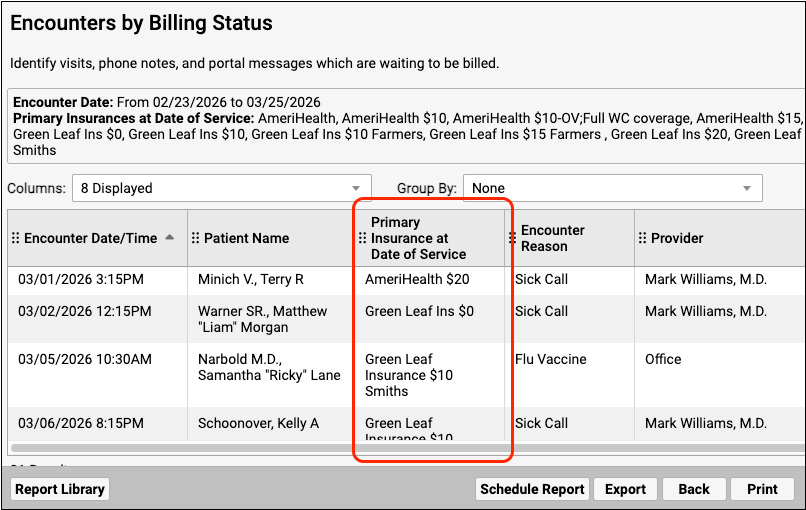Viewport: 806px width, 510px height.
Task: Click drag handle beside Patient Name header
Action: tap(195, 238)
